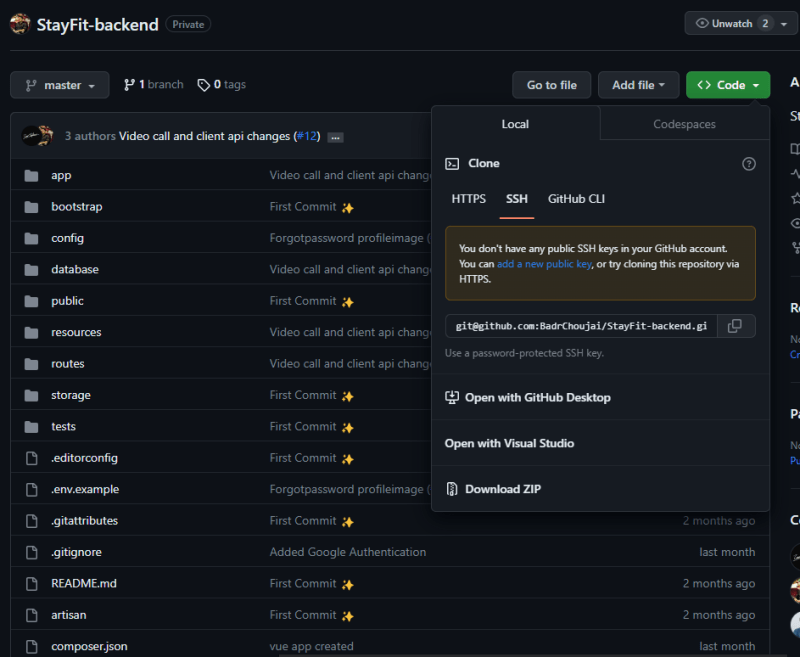
Task: Click the zip file icon in Download ZIP
Action: click(452, 489)
